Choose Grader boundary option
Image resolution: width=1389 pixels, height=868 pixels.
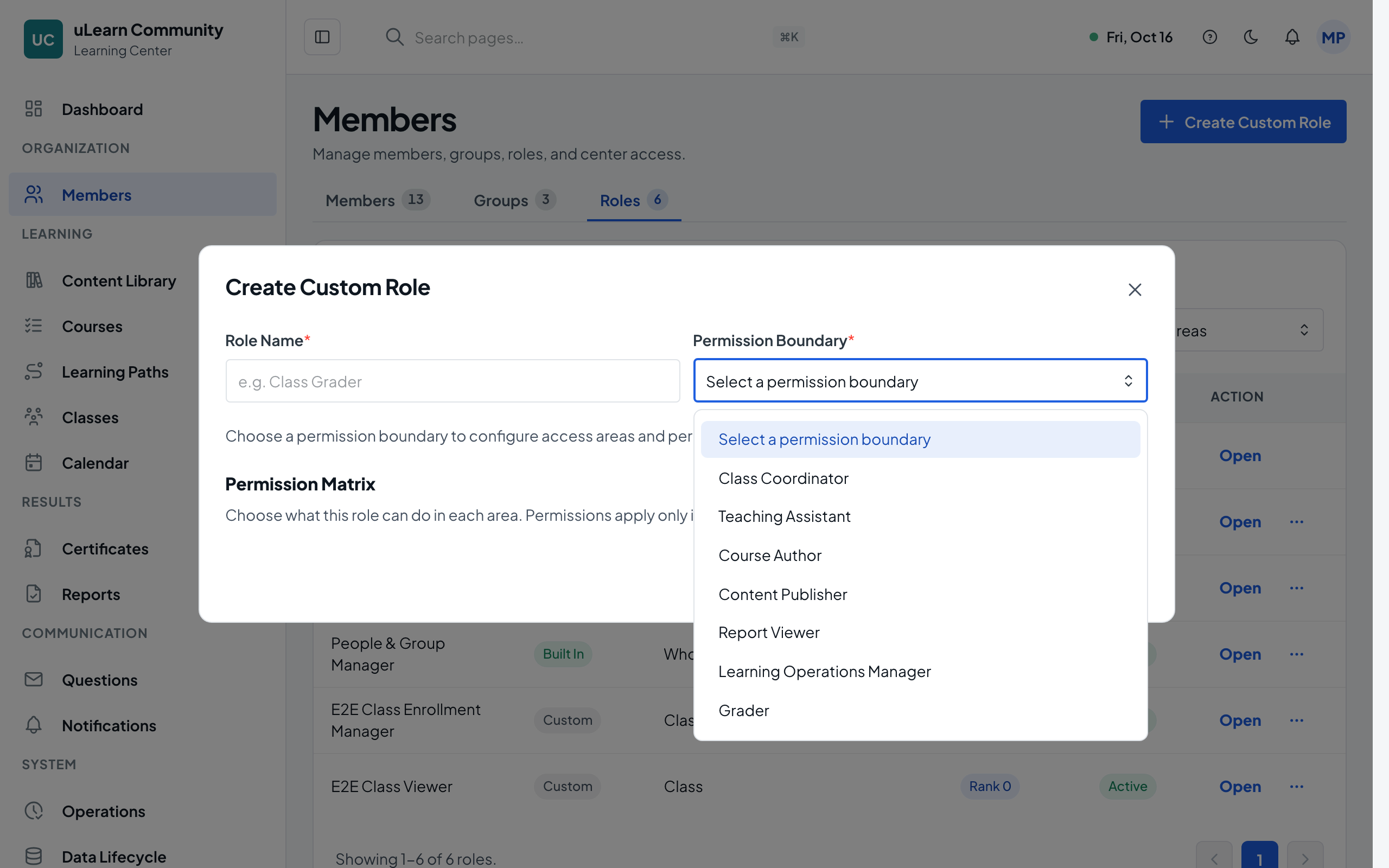pos(920,711)
